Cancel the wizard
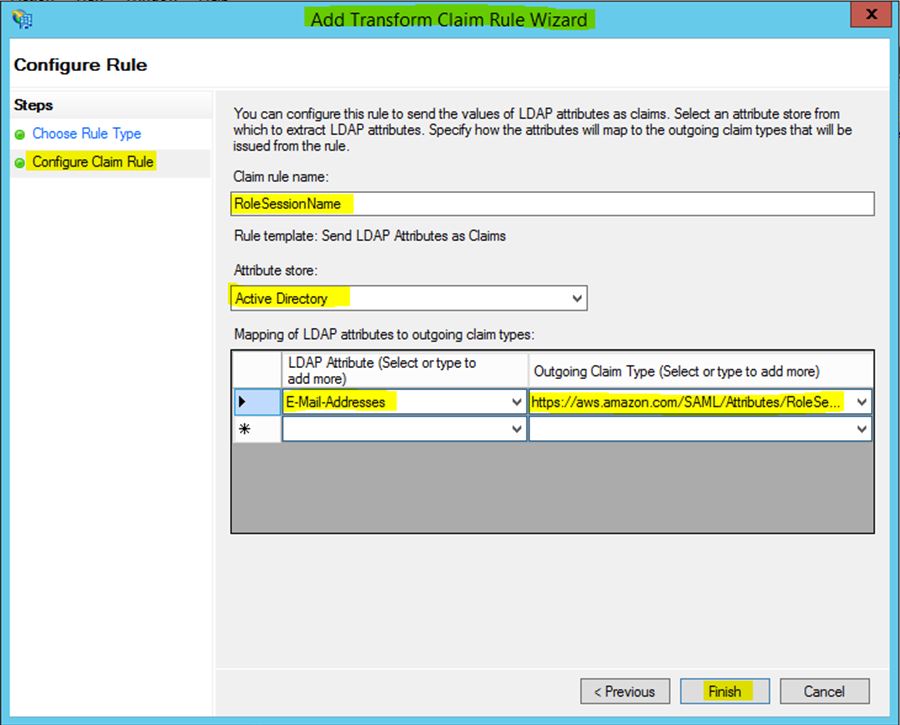900x725 pixels. [x=824, y=691]
